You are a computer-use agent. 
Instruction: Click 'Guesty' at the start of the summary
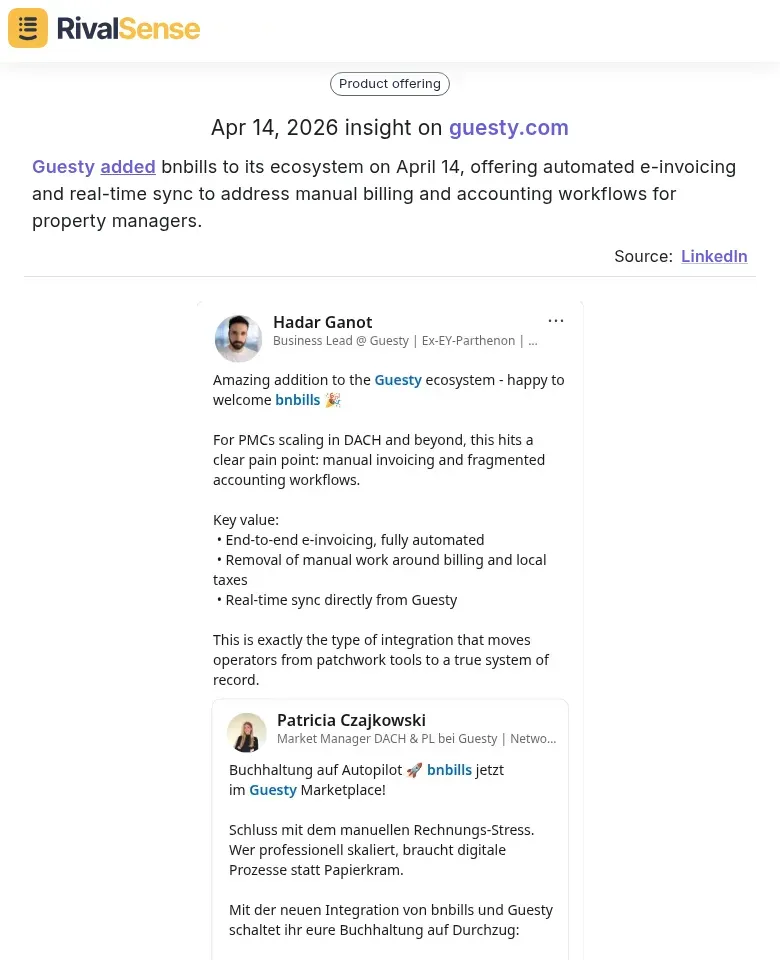[63, 166]
